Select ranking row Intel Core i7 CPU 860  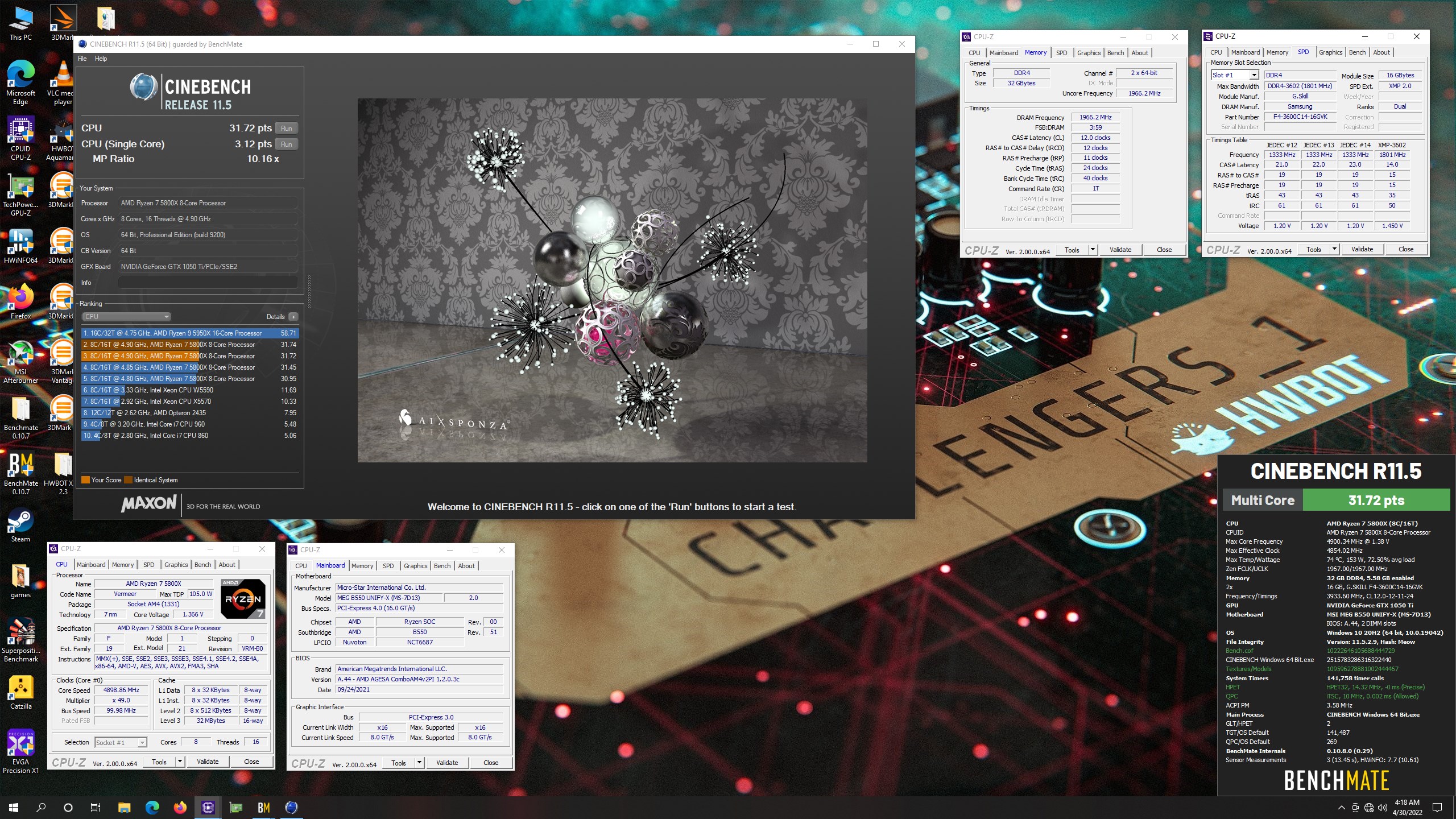coord(190,436)
